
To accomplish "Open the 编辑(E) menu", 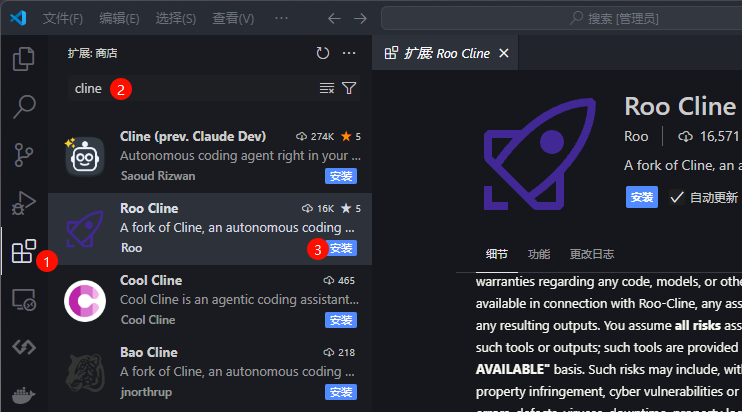I will (119, 18).
